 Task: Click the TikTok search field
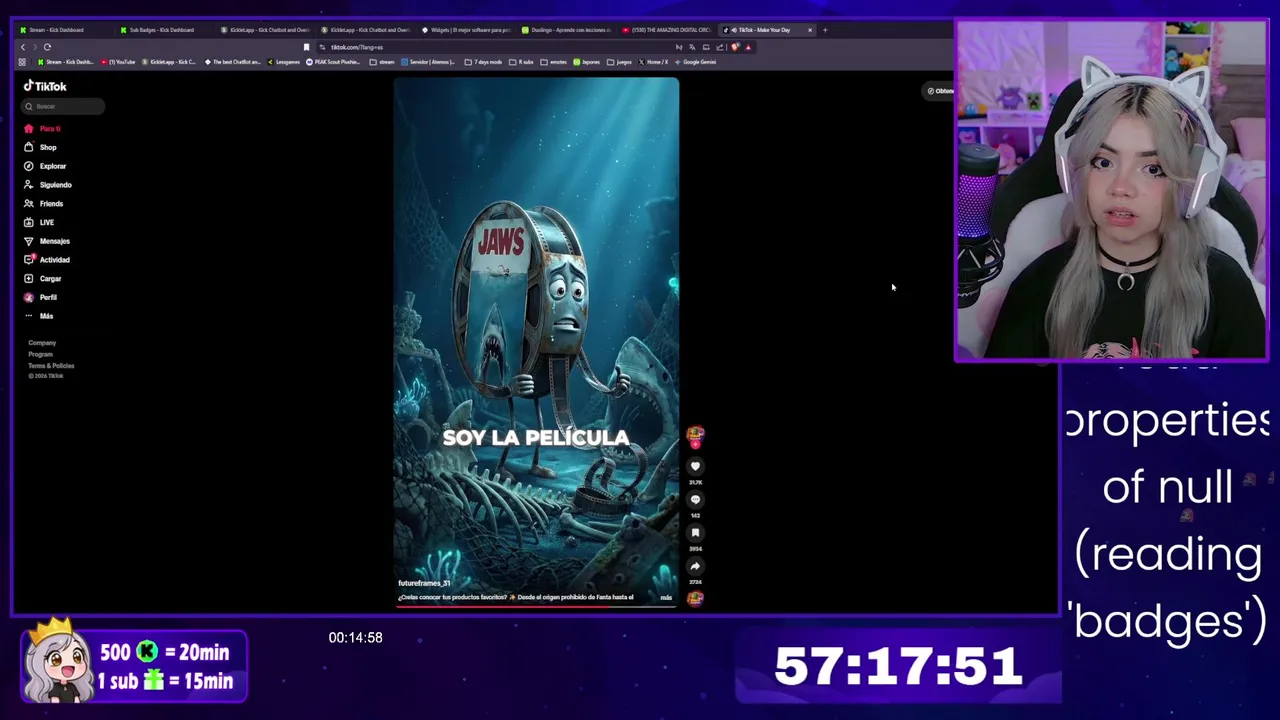pyautogui.click(x=64, y=106)
